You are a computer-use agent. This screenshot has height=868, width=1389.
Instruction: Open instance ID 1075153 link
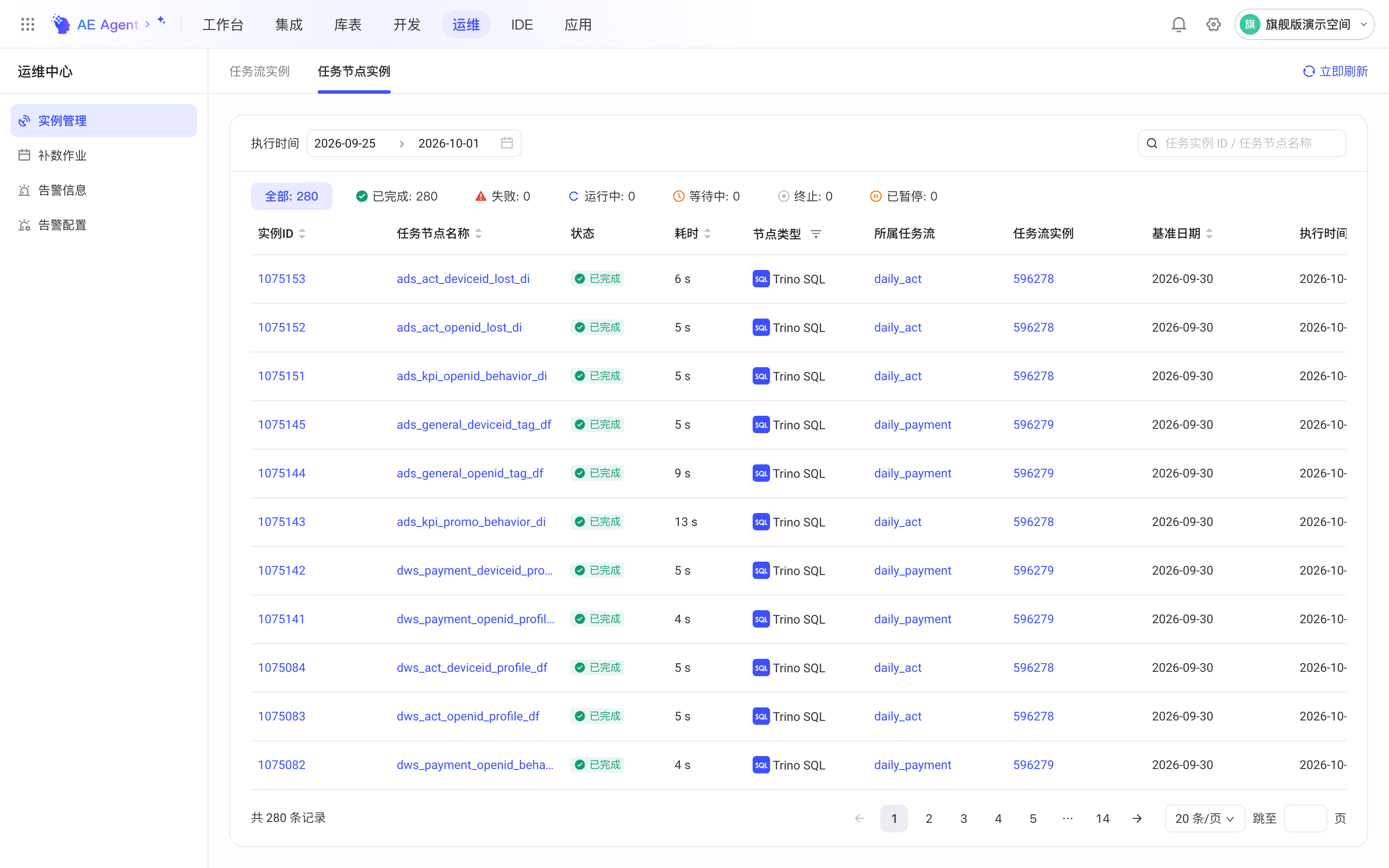pos(281,279)
